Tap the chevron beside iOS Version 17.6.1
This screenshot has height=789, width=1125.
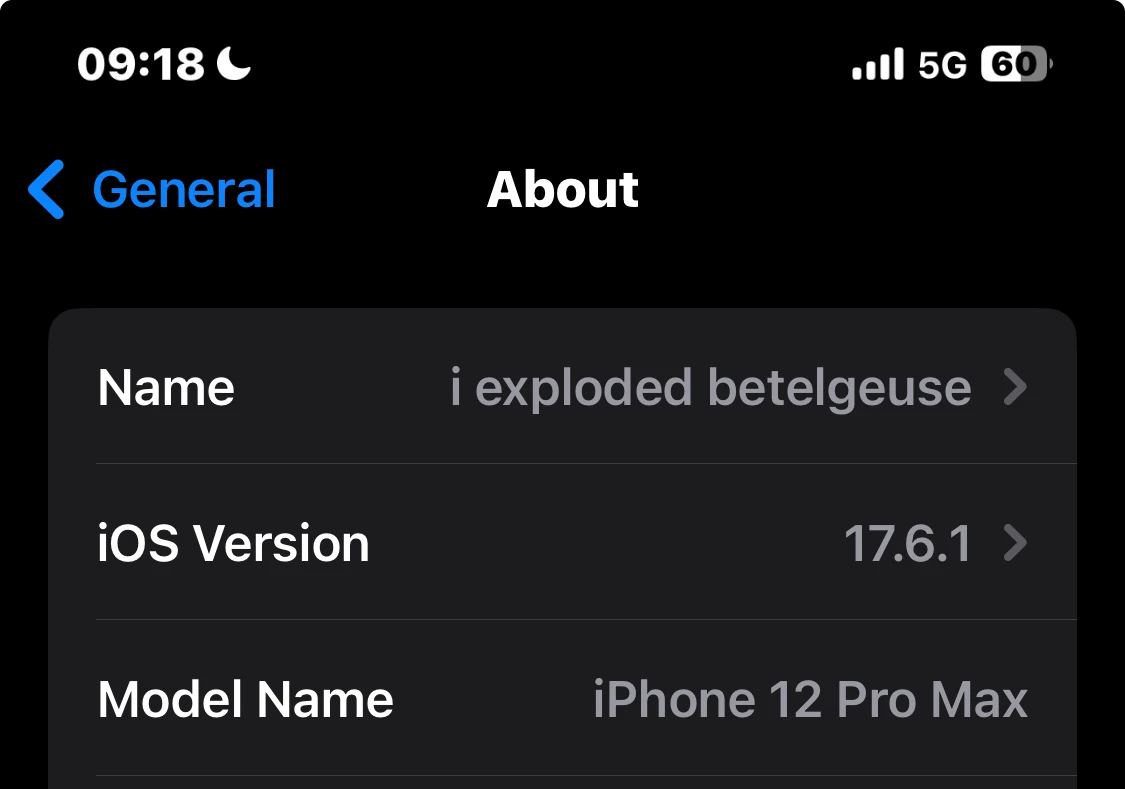pyautogui.click(x=1016, y=544)
